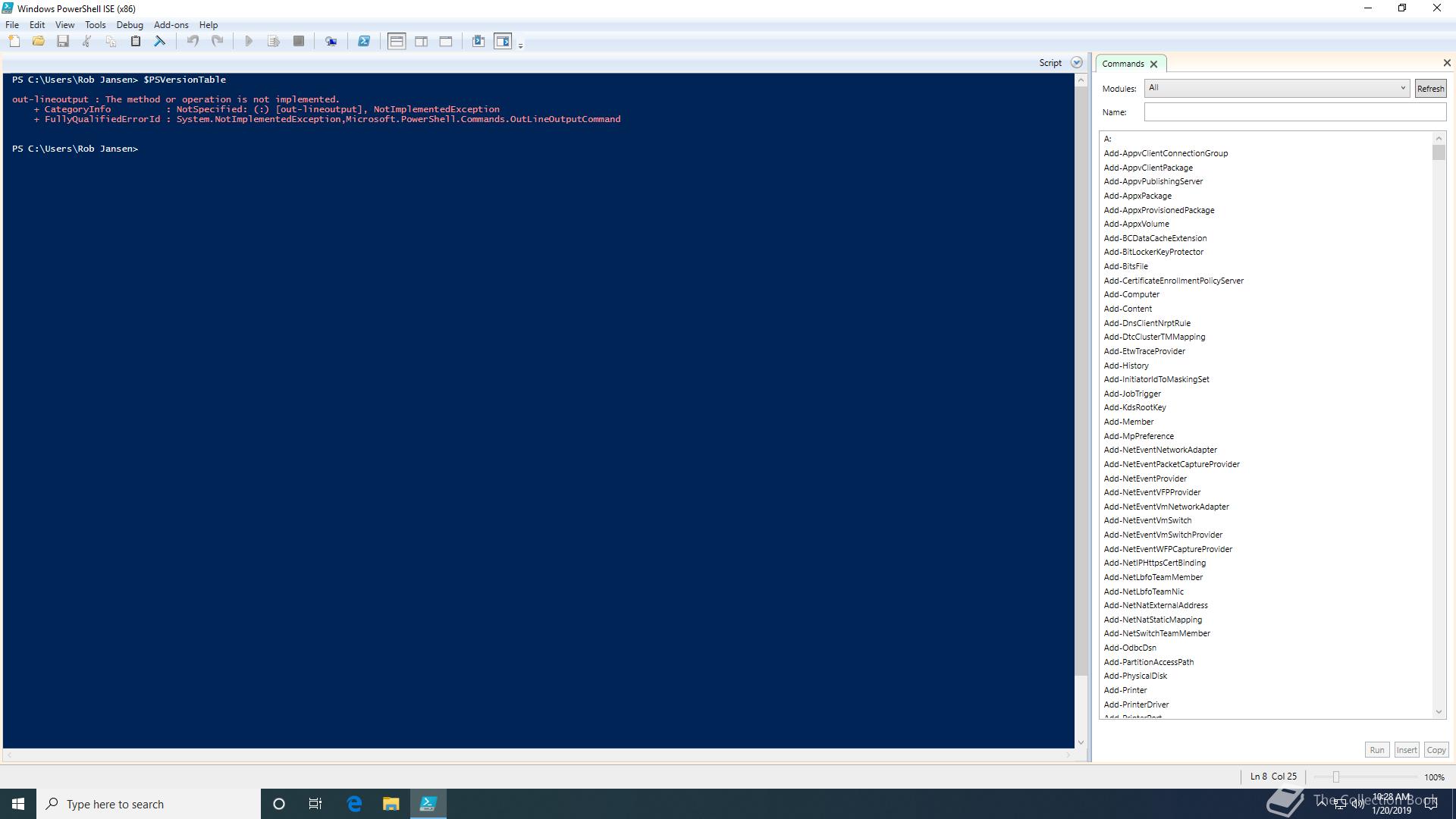Click the Insert button in the Commands pane
1456x819 pixels.
1406,750
